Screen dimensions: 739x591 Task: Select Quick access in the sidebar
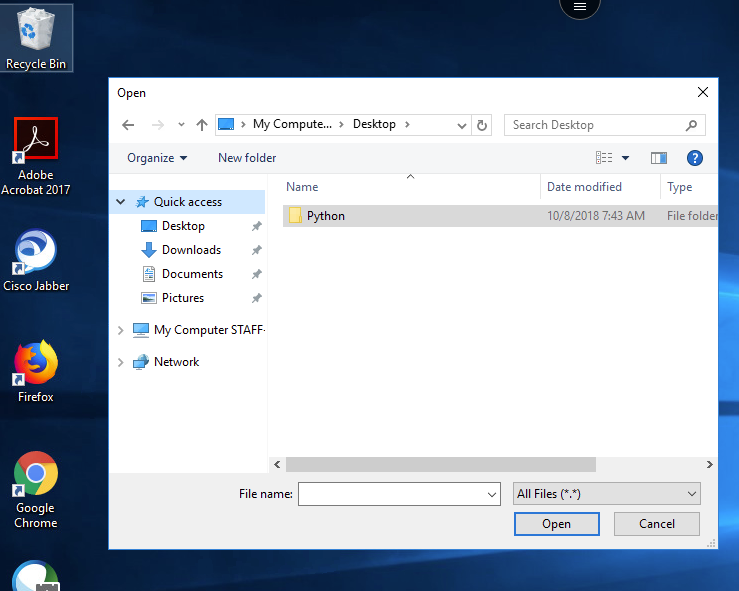point(188,202)
